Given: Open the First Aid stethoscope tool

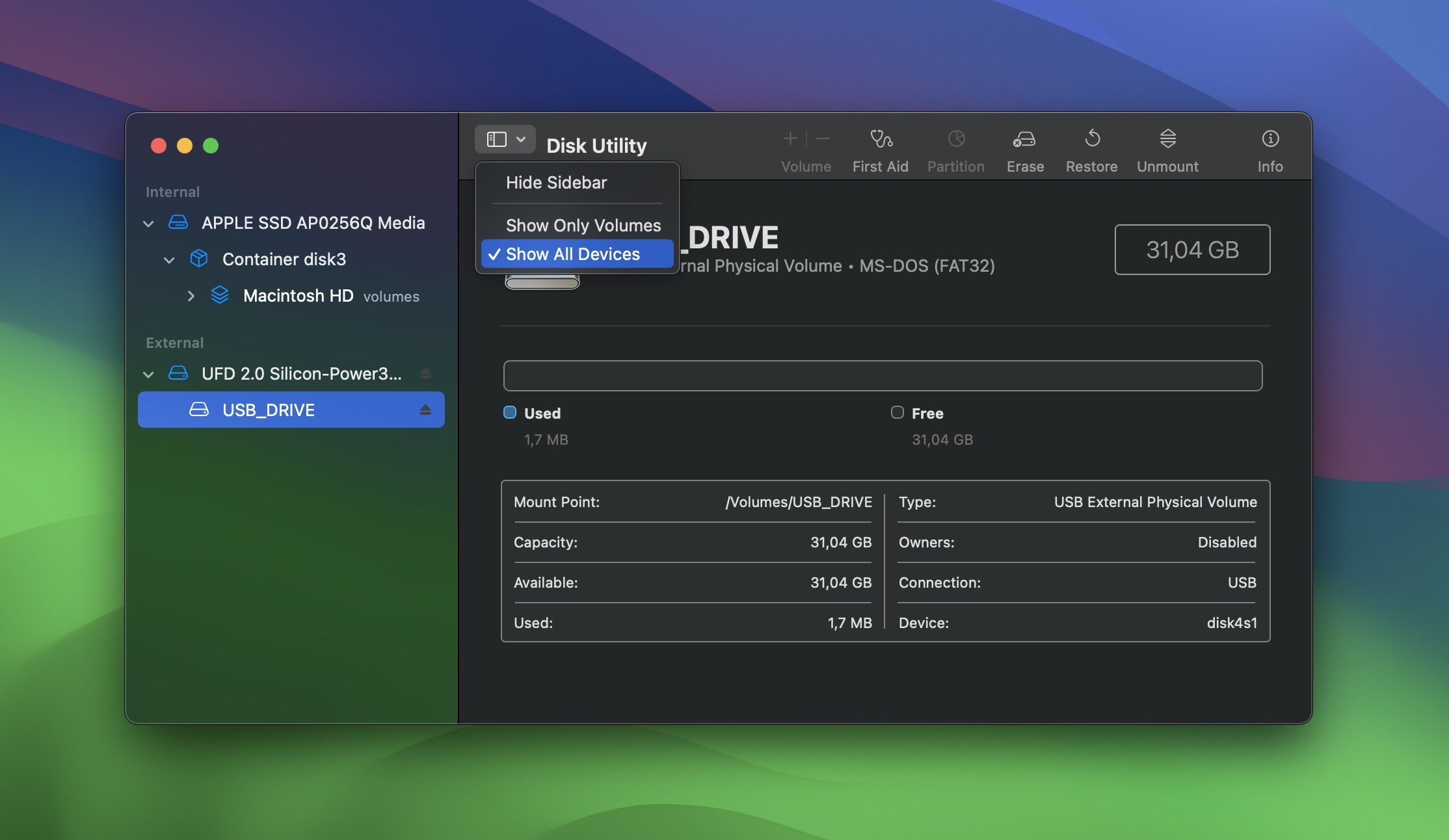Looking at the screenshot, I should point(881,138).
